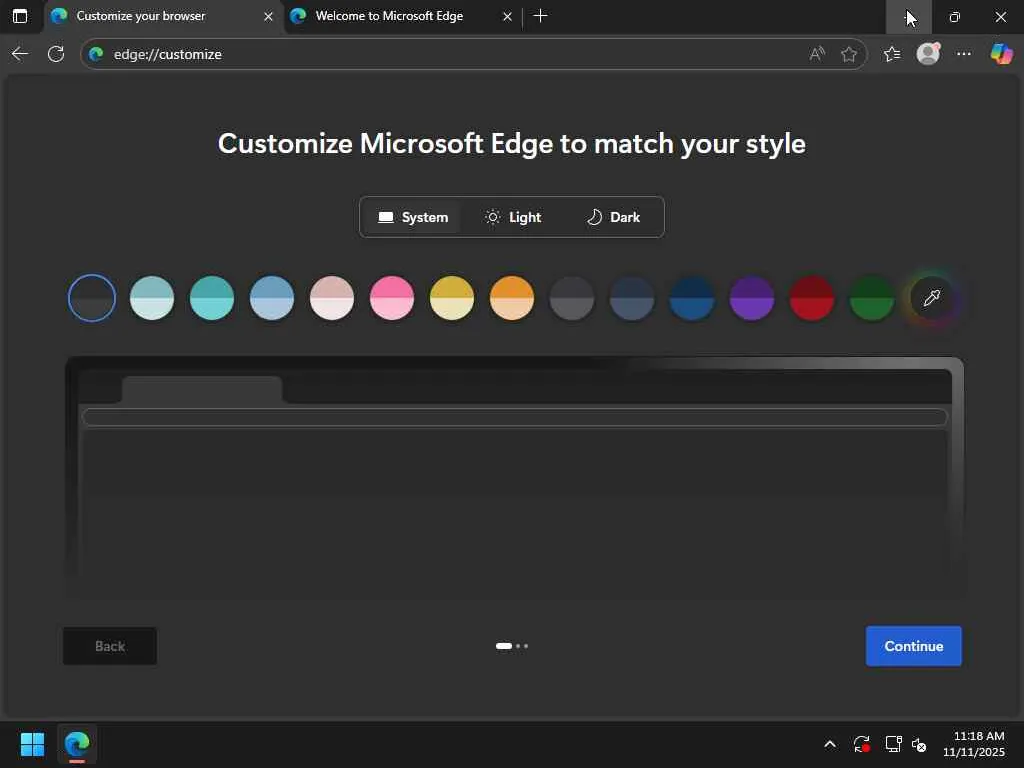Choose the yellow color swatch
The height and width of the screenshot is (768, 1024).
pos(452,298)
